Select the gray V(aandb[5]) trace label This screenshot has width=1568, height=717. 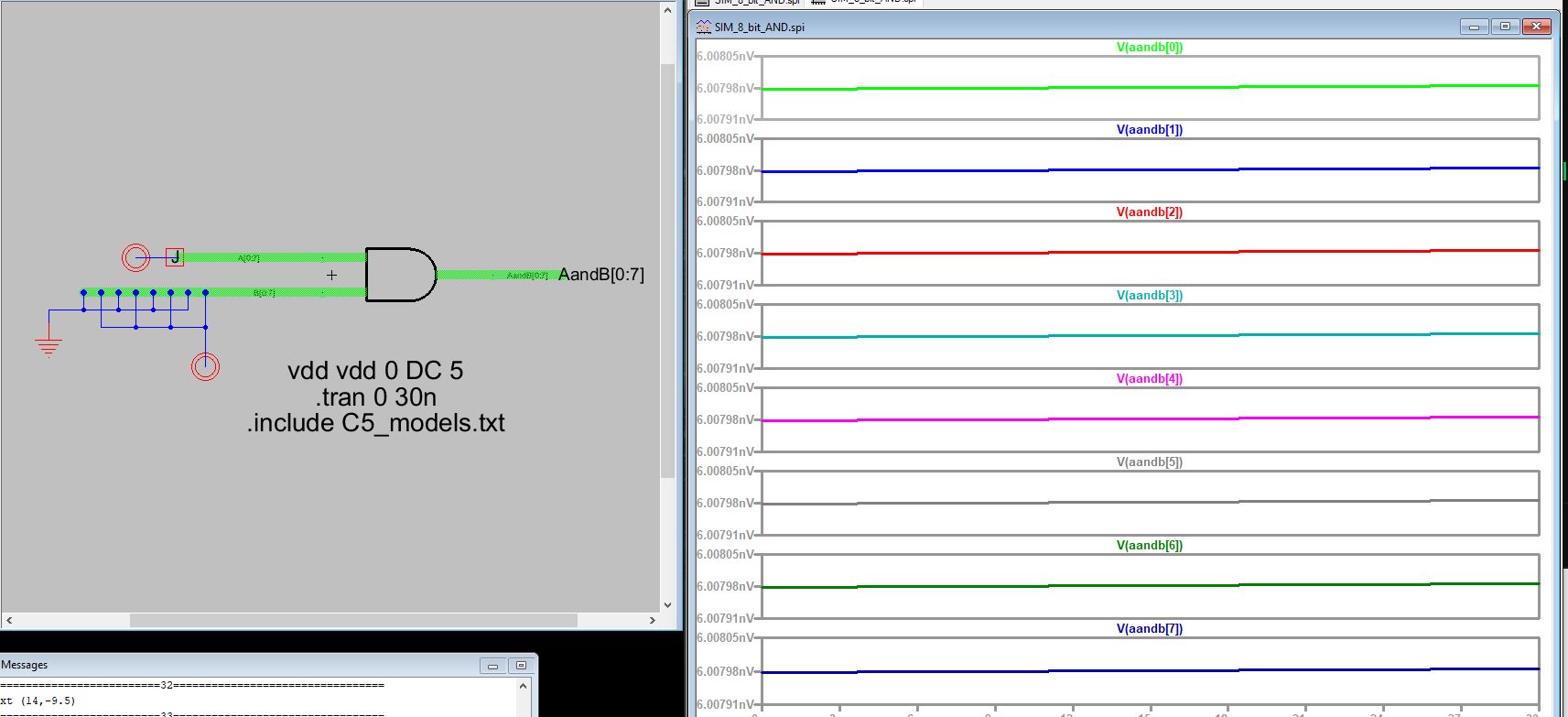[x=1150, y=462]
